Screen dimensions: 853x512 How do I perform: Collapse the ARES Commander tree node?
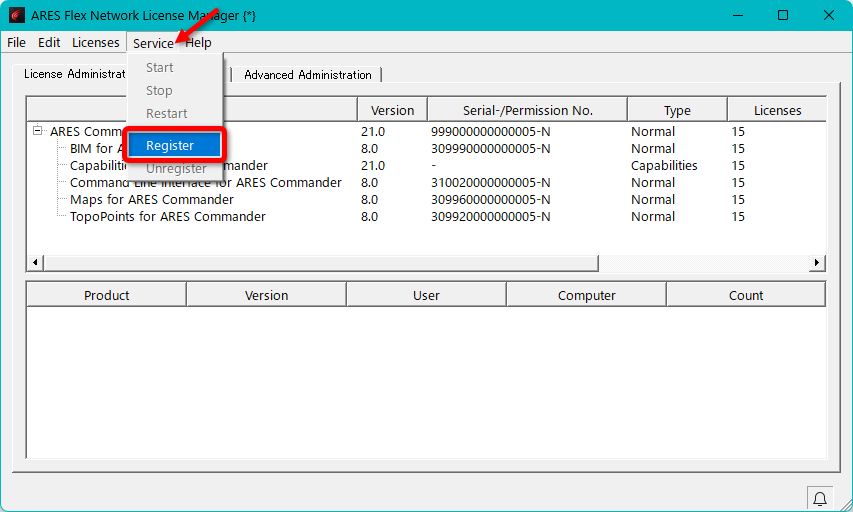[x=38, y=131]
